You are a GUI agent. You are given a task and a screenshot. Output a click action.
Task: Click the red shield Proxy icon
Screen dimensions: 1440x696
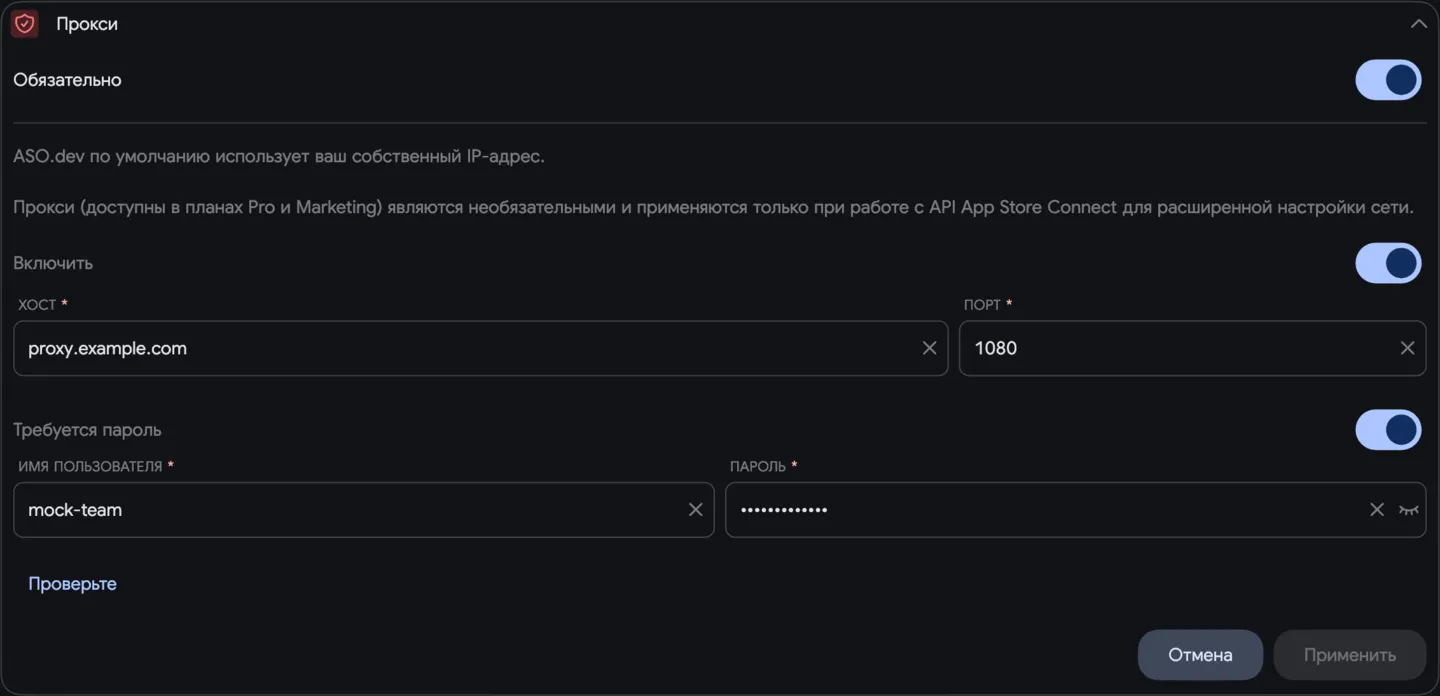pos(25,24)
